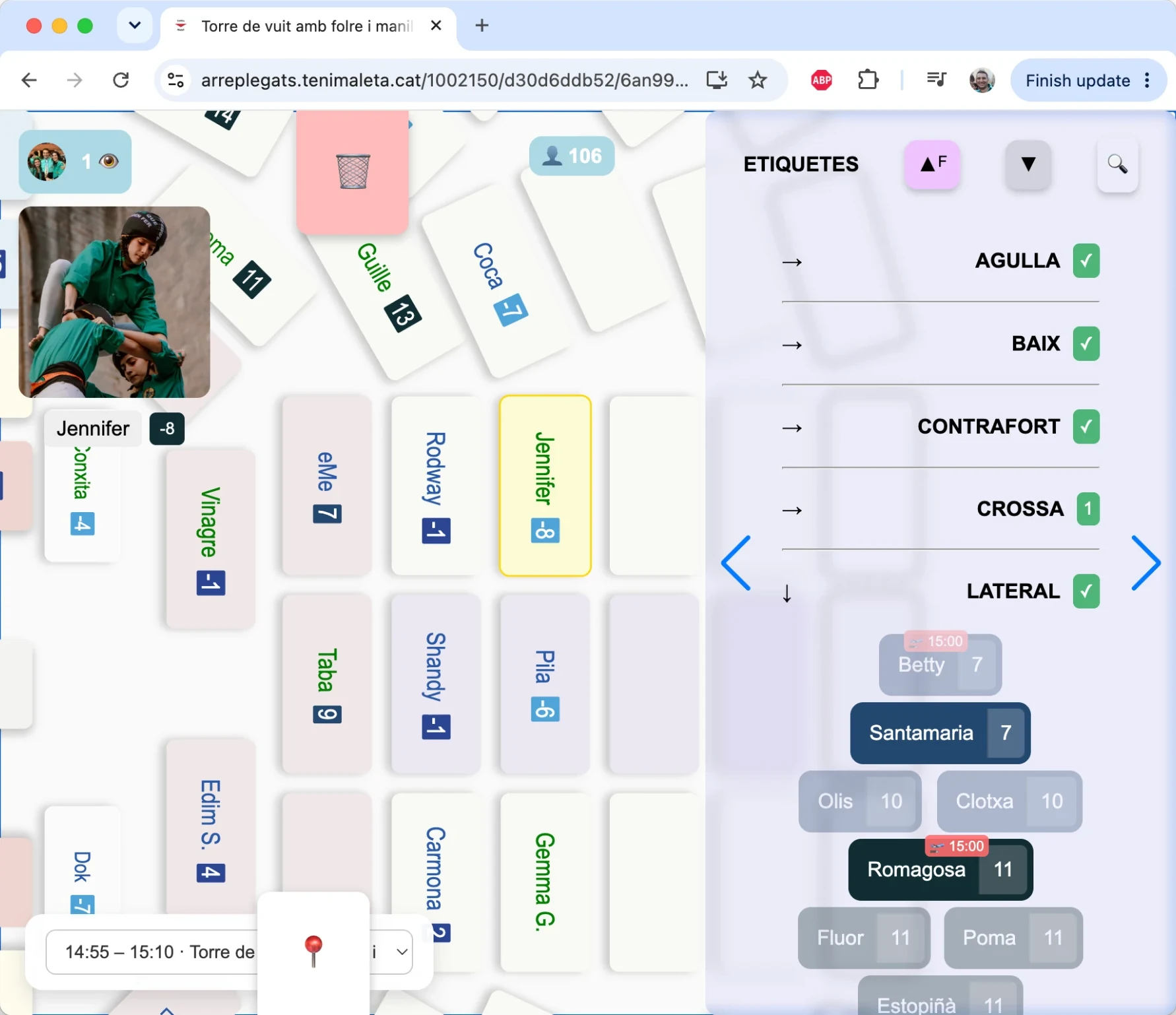
Task: Go back to previous page
Action: 29,81
